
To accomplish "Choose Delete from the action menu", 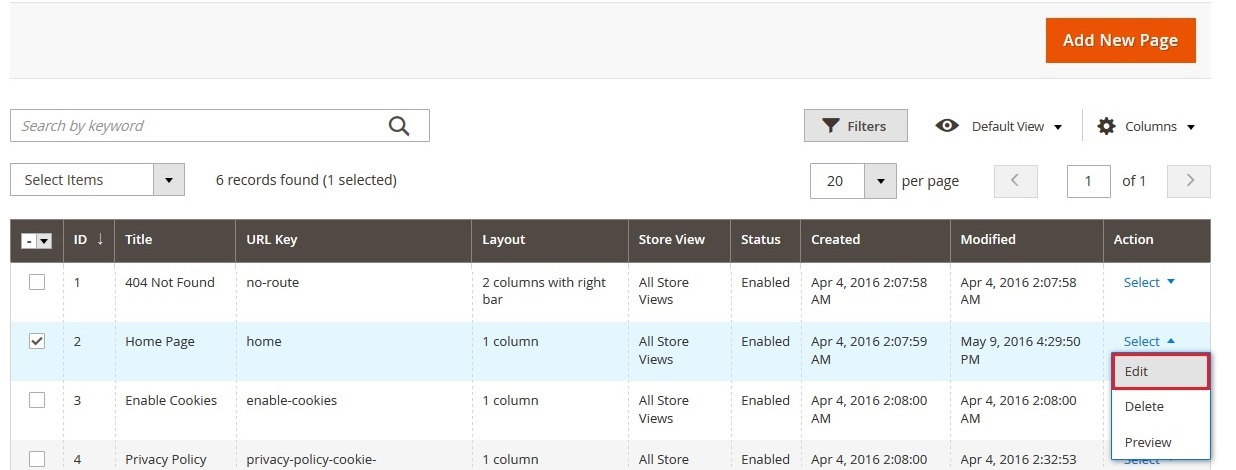I will tap(1160, 407).
